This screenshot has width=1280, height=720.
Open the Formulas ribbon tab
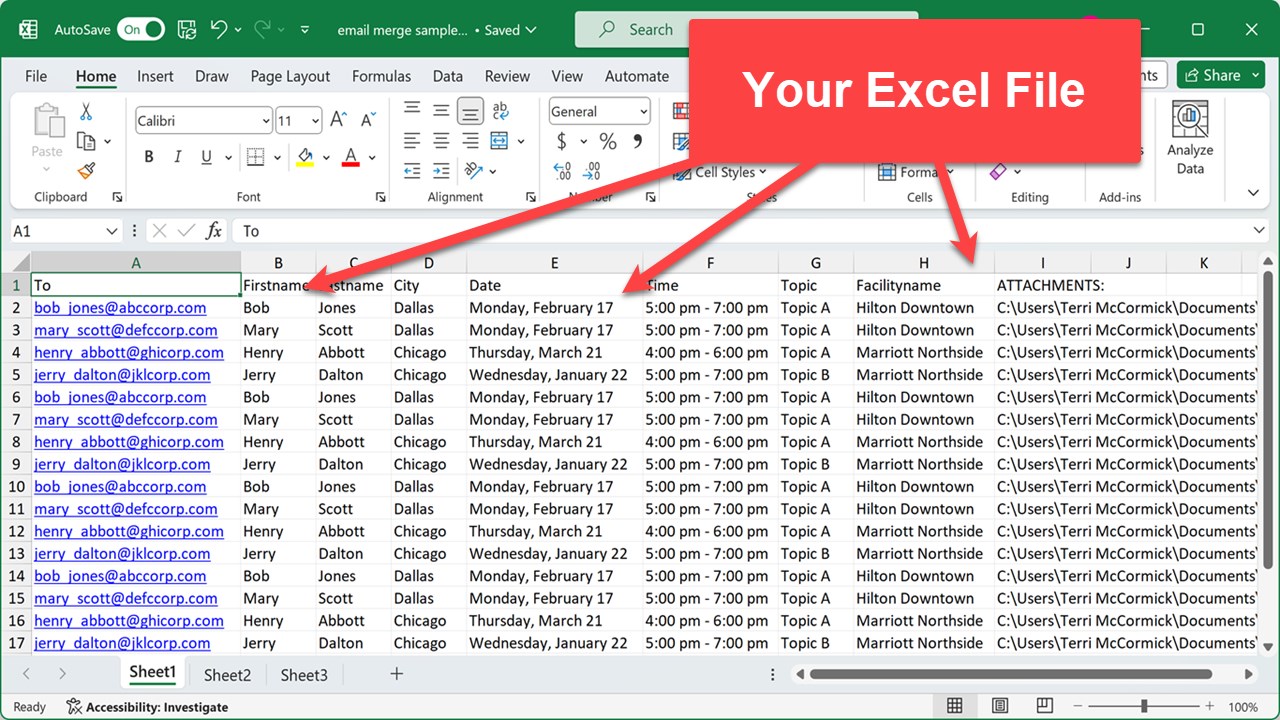pyautogui.click(x=381, y=76)
